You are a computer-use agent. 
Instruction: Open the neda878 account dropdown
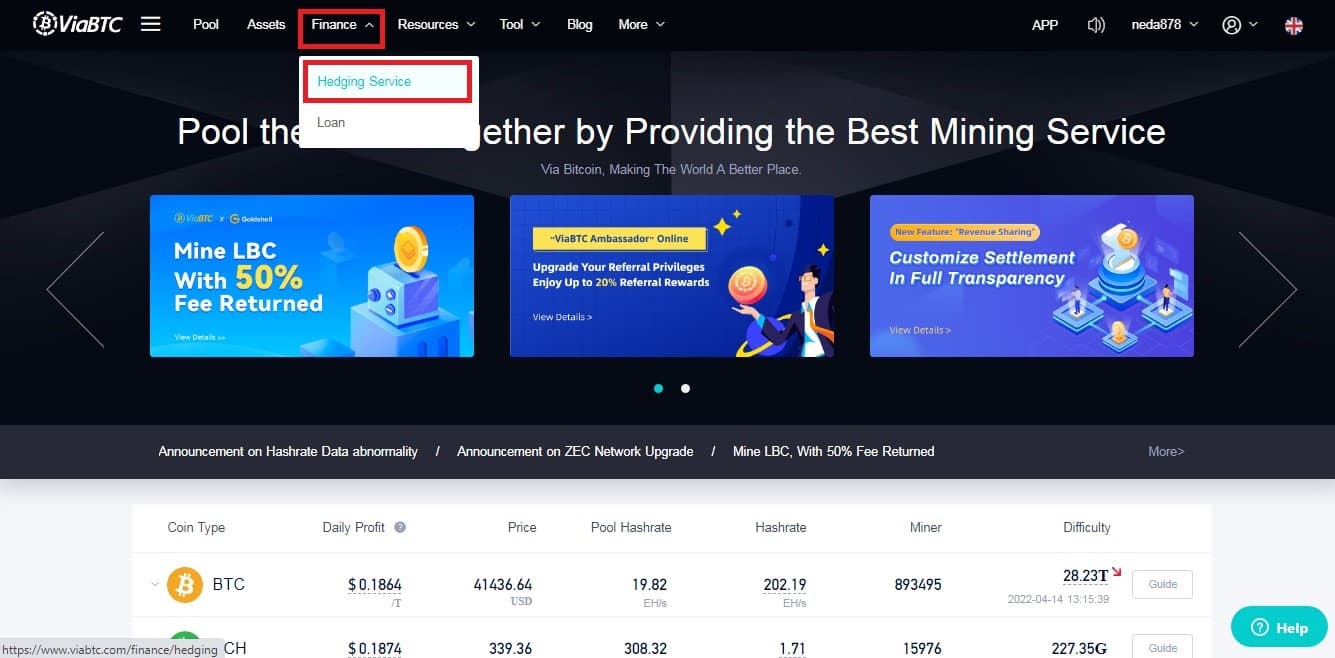tap(1164, 25)
